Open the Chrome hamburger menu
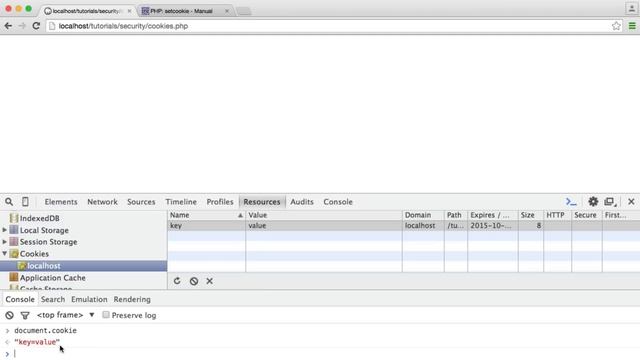Image resolution: width=640 pixels, height=360 pixels. point(632,26)
